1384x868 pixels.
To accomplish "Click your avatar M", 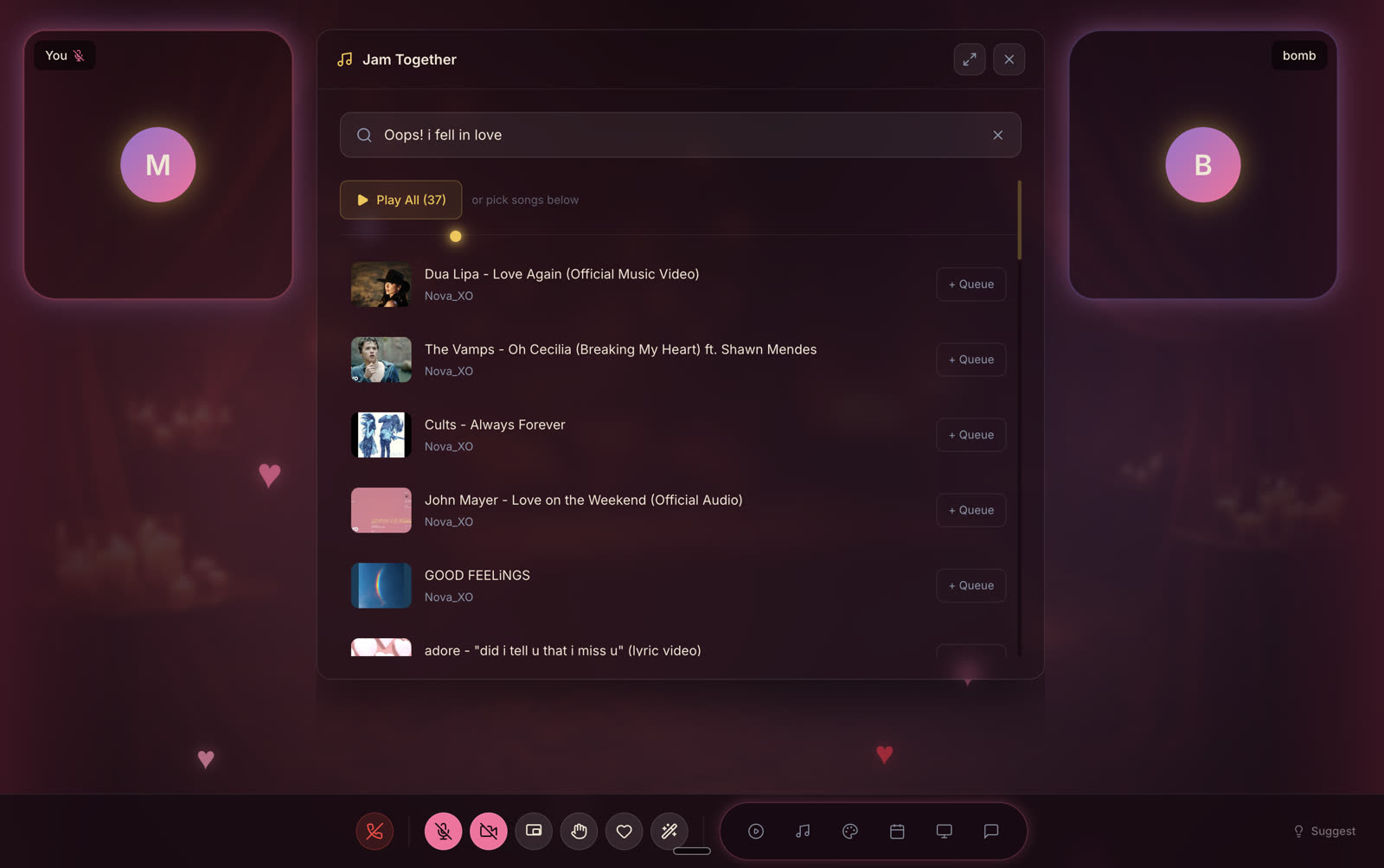I will tap(158, 164).
